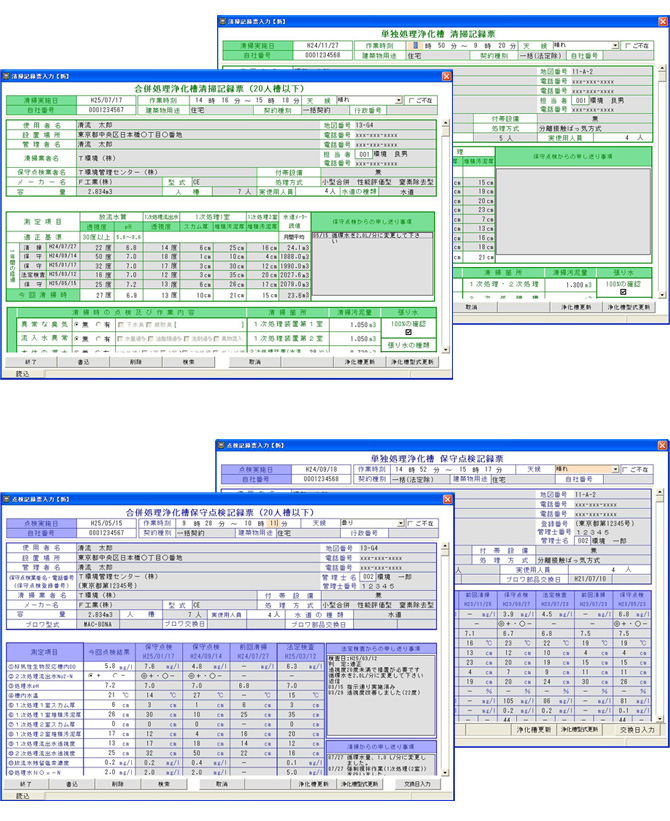670x821 pixels.
Task: Click 清掃実施日 field showing H25/07/17
Action: click(106, 100)
